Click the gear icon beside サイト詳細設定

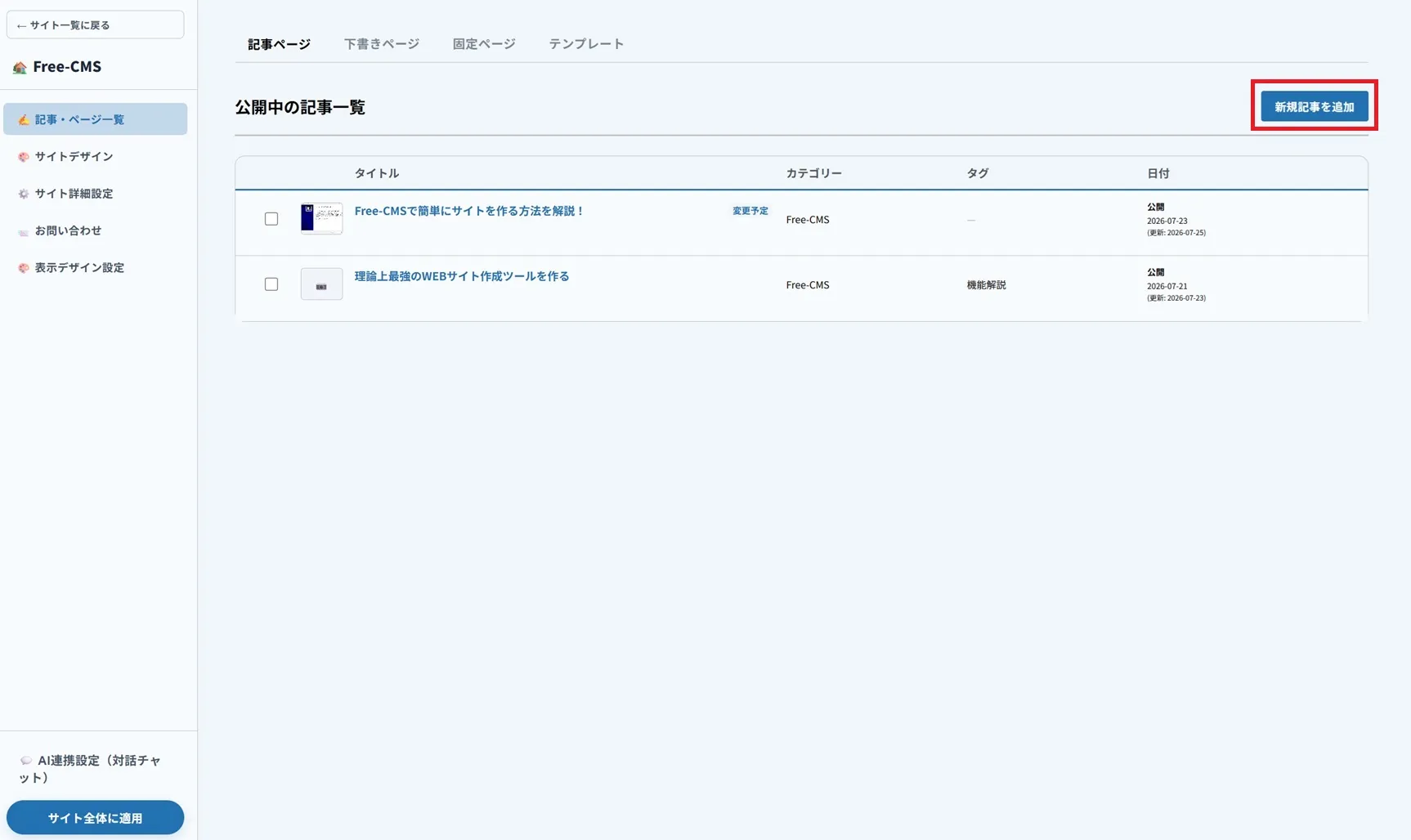[x=24, y=194]
